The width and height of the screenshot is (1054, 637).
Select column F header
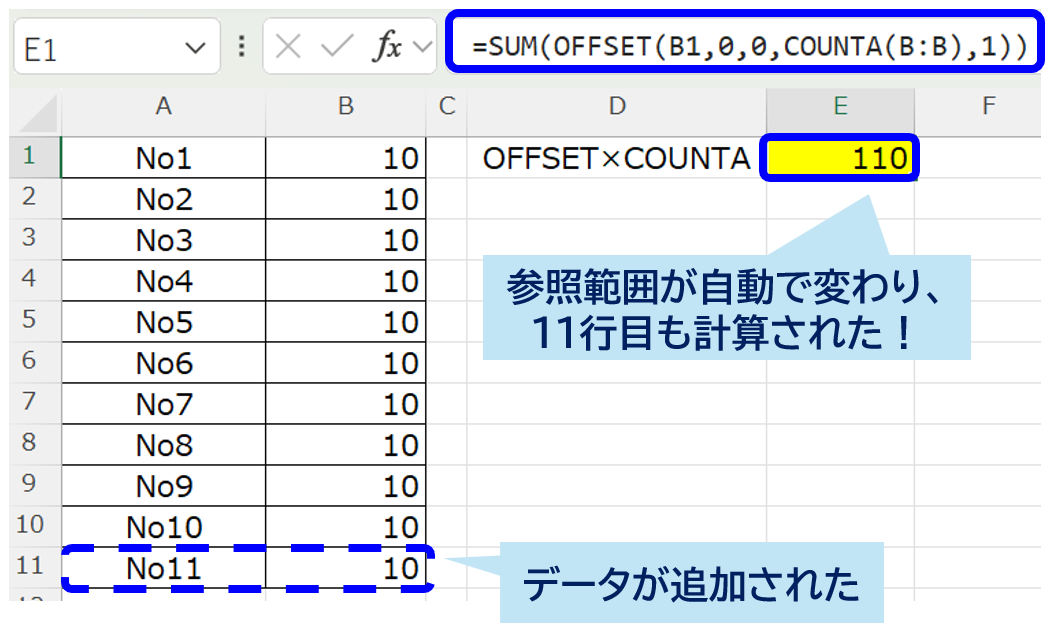(988, 106)
